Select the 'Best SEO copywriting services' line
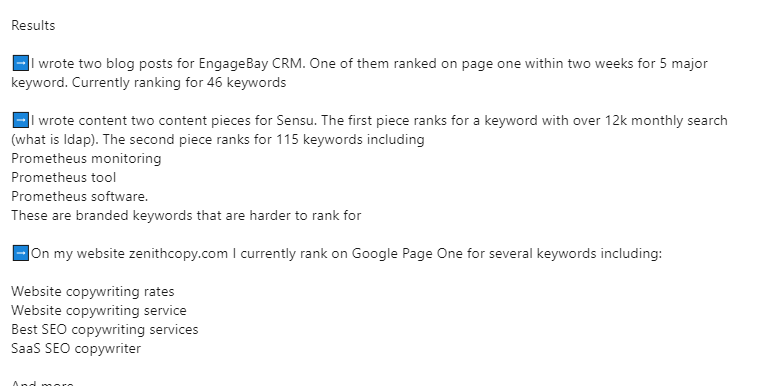The width and height of the screenshot is (765, 386). point(105,330)
